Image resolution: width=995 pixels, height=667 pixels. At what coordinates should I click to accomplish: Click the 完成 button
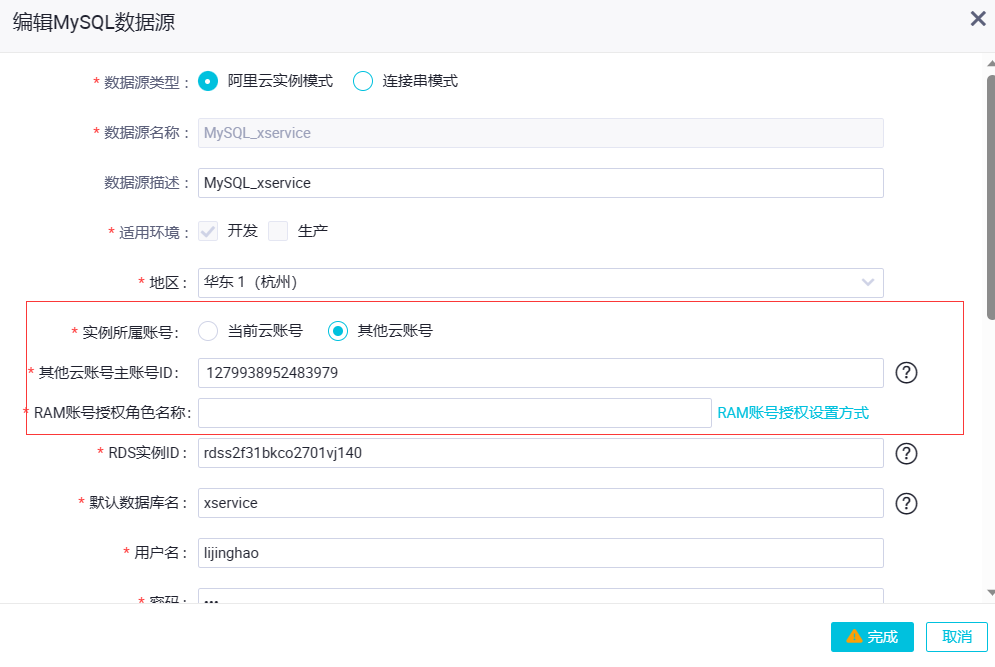click(872, 637)
